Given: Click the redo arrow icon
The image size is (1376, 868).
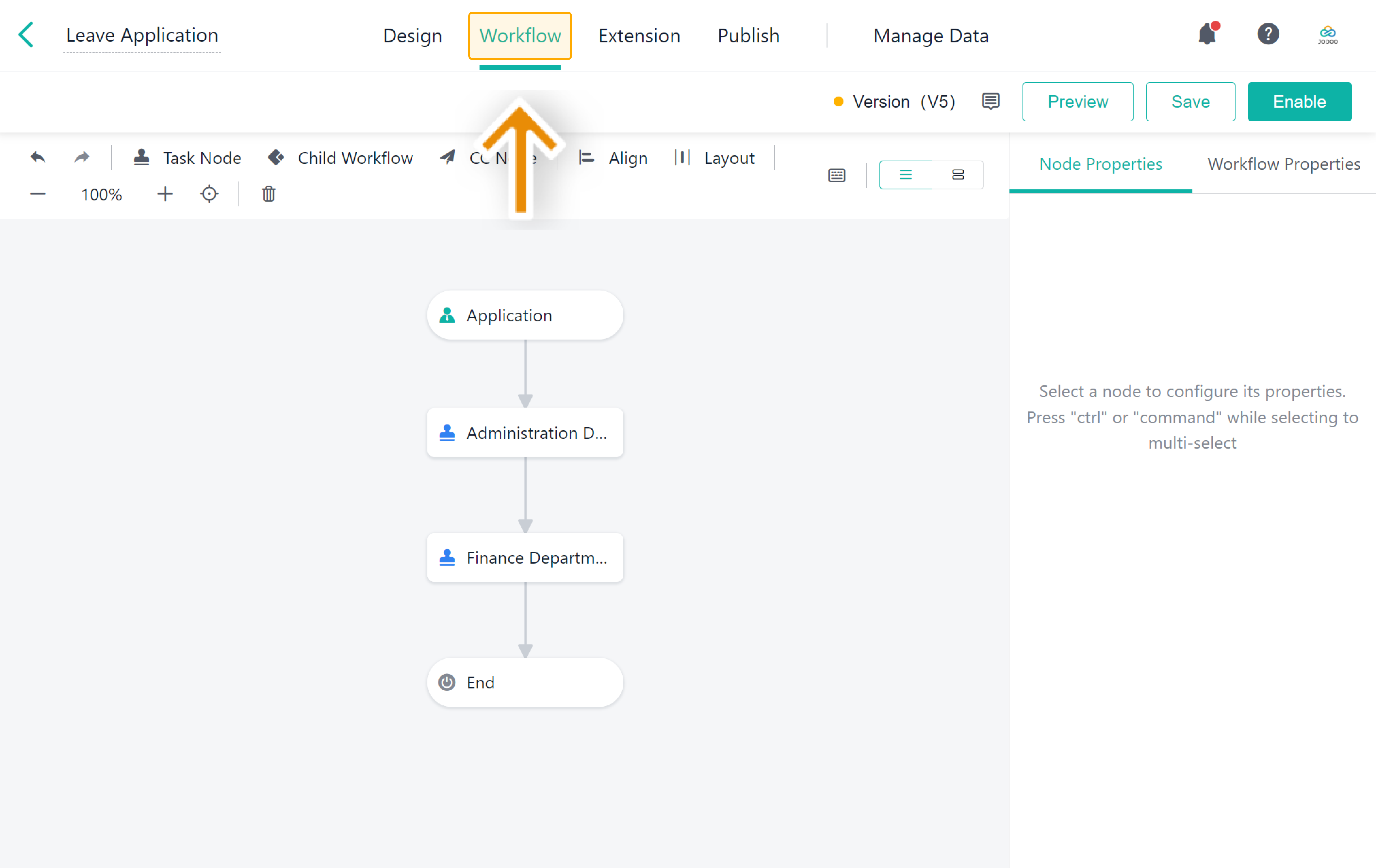Looking at the screenshot, I should tap(82, 158).
